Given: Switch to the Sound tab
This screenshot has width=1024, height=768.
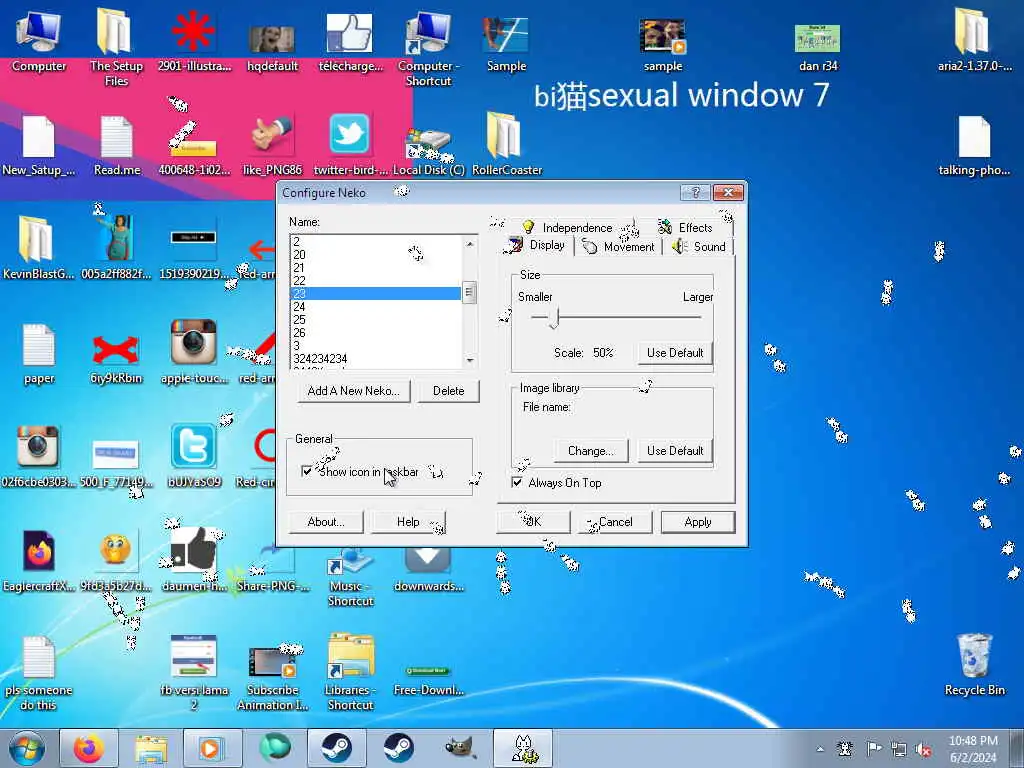Looking at the screenshot, I should (699, 247).
